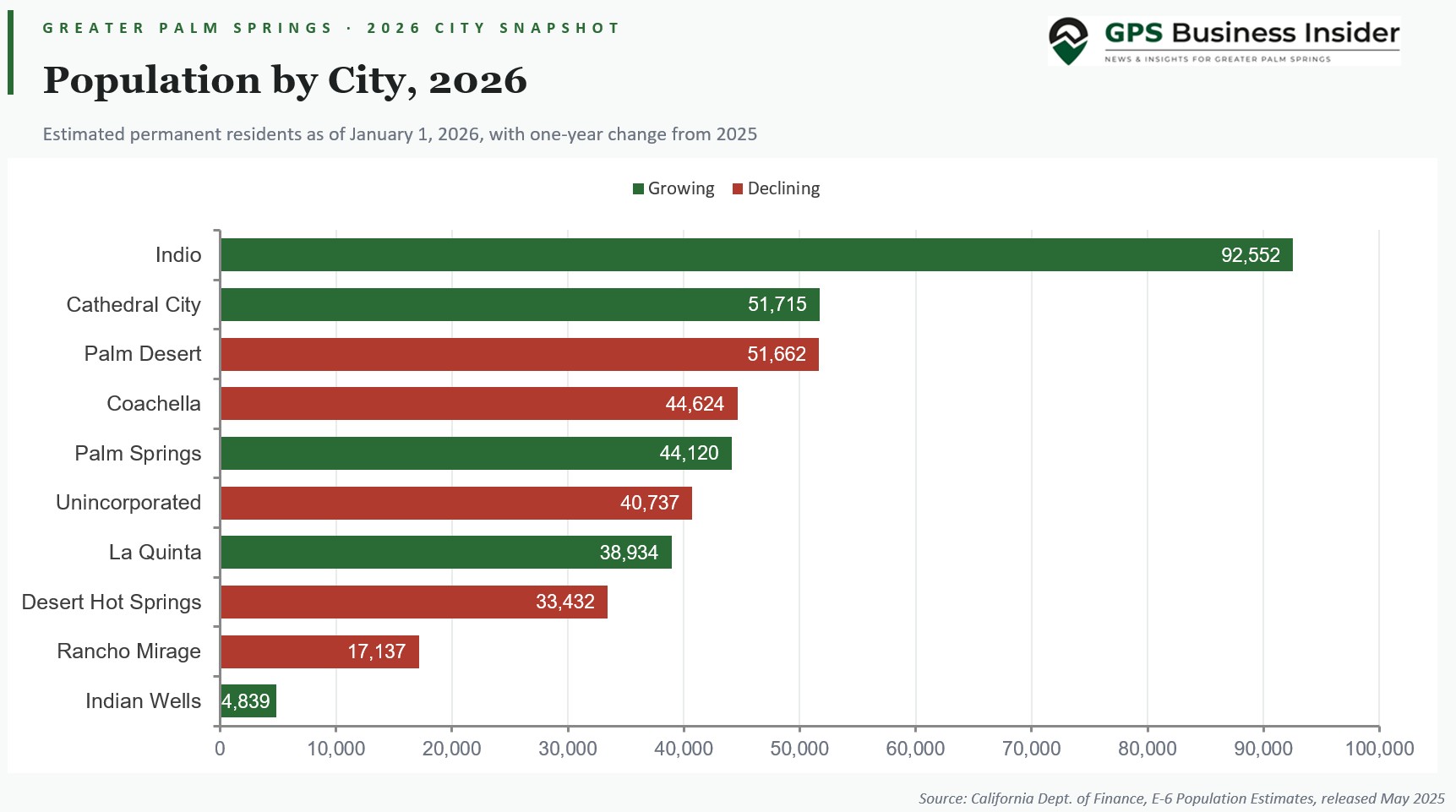
Task: Select the Indio axis label
Action: (178, 255)
